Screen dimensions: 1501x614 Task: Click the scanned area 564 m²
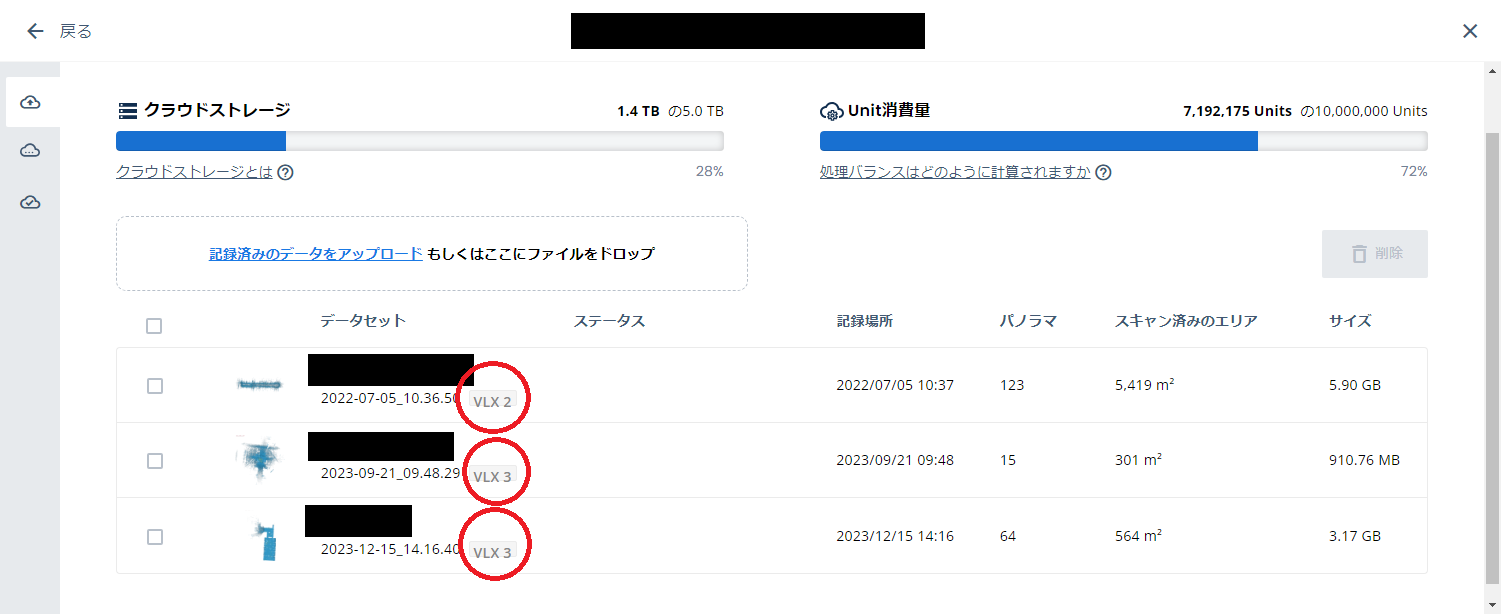pyautogui.click(x=1138, y=536)
